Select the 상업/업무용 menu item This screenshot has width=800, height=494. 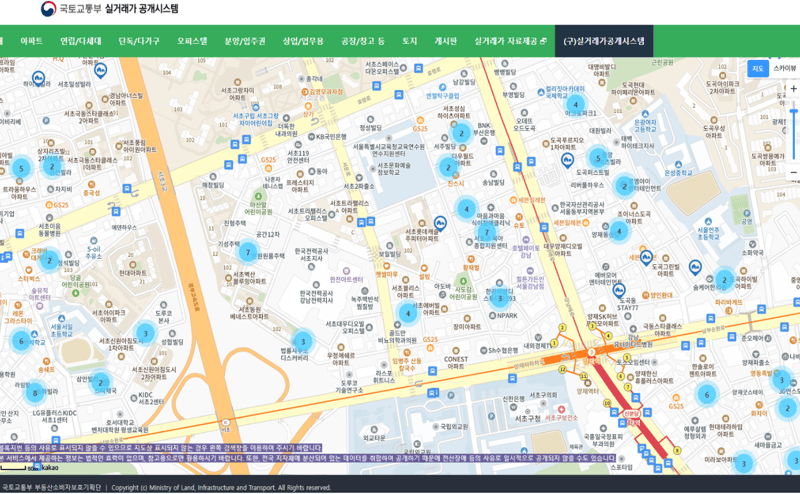[x=303, y=41]
